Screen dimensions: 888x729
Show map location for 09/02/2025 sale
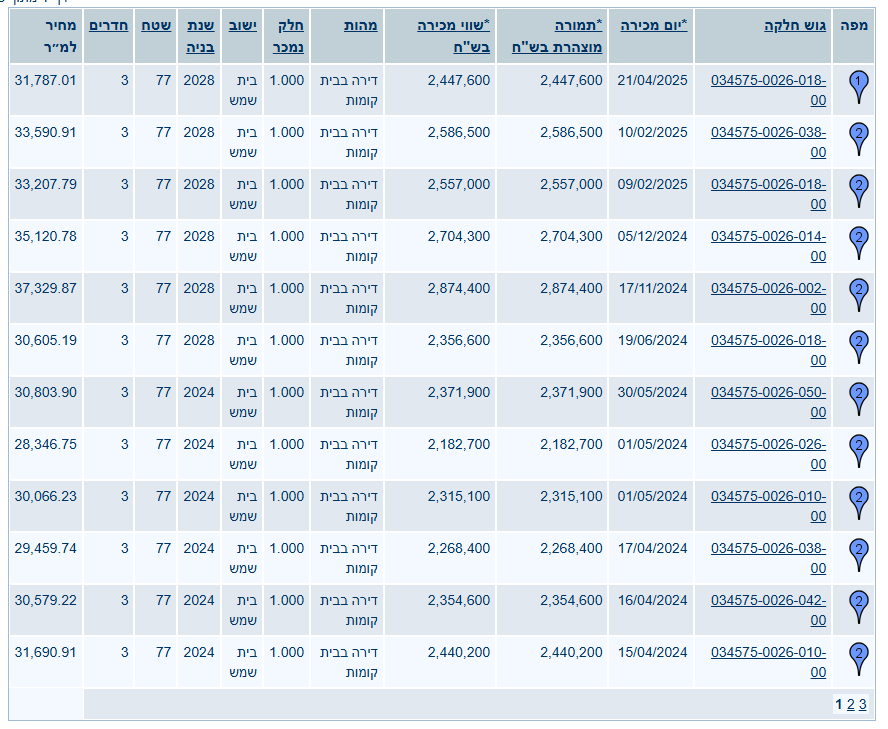(x=858, y=189)
